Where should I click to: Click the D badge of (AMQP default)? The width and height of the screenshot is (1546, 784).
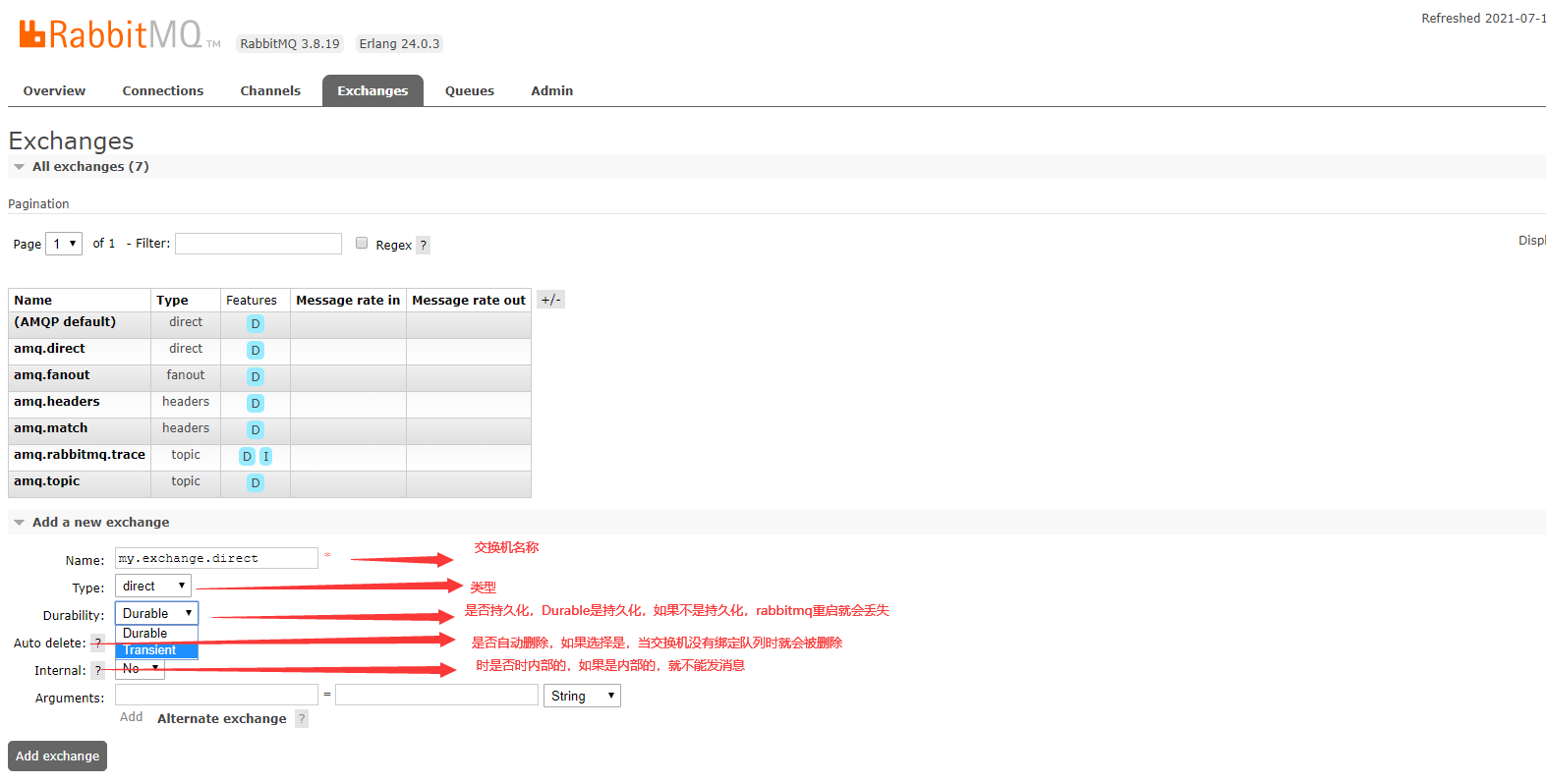(x=256, y=323)
